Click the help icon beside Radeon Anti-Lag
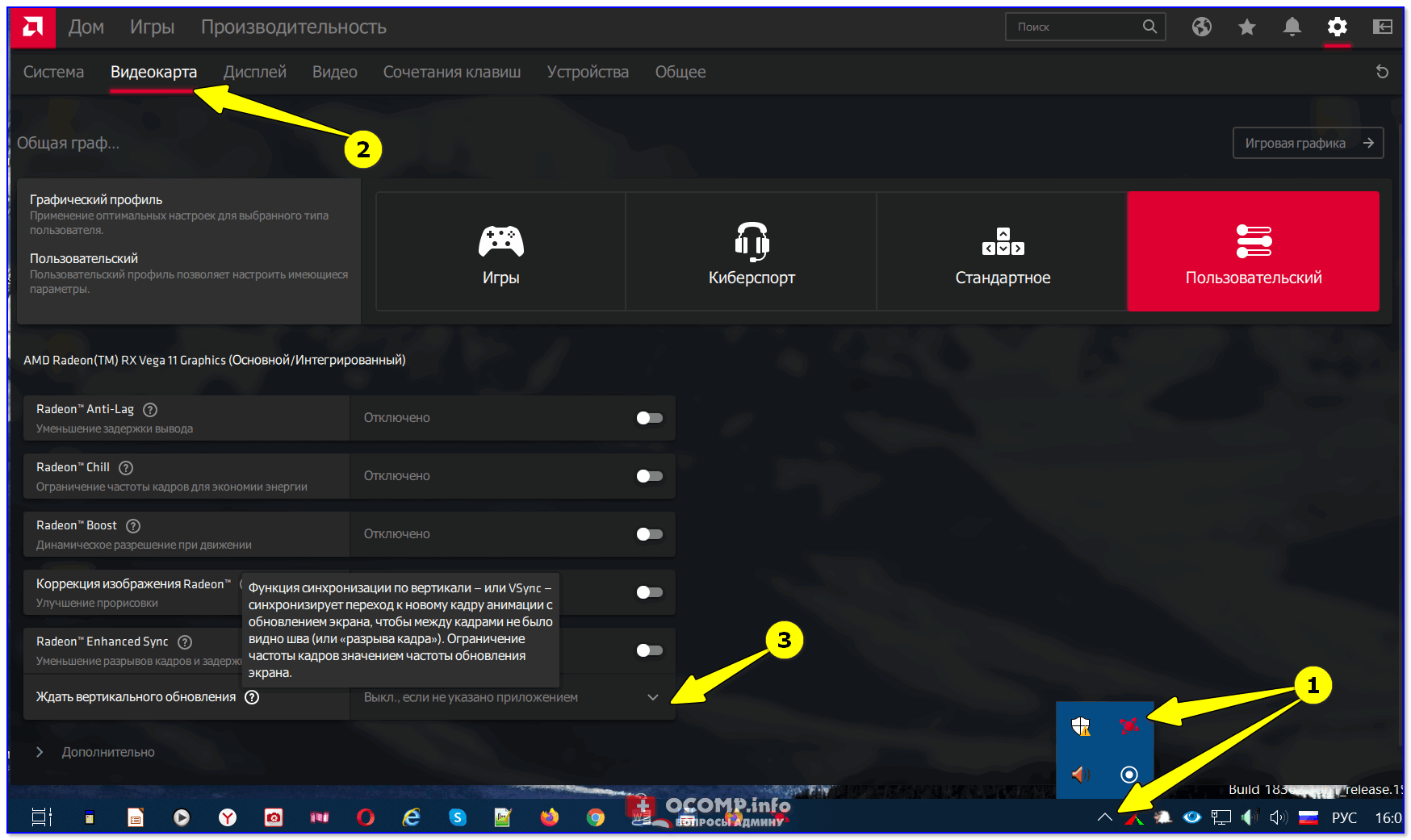Image resolution: width=1411 pixels, height=840 pixels. (150, 410)
